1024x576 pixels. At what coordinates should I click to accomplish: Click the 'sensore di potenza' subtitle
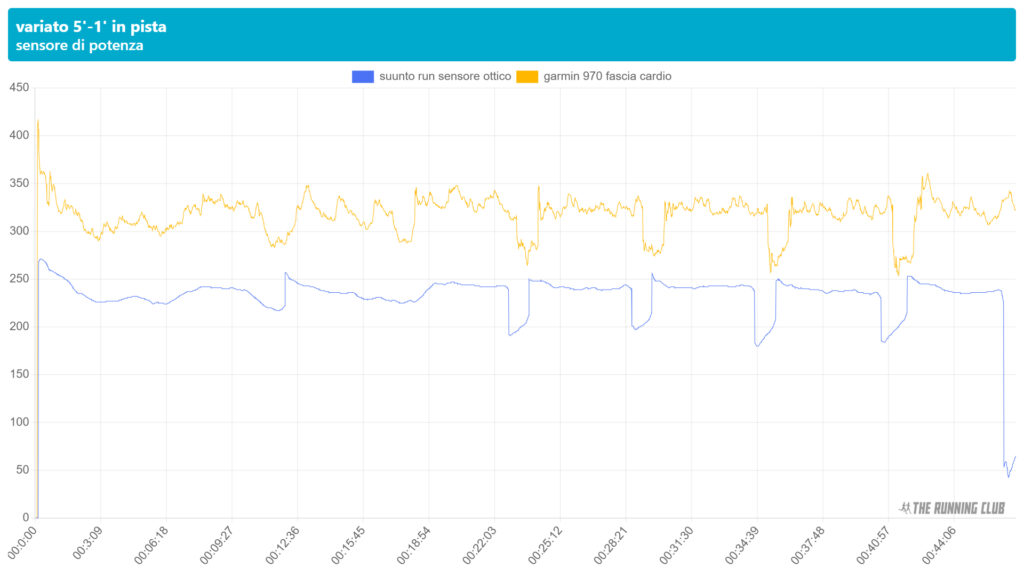79,46
